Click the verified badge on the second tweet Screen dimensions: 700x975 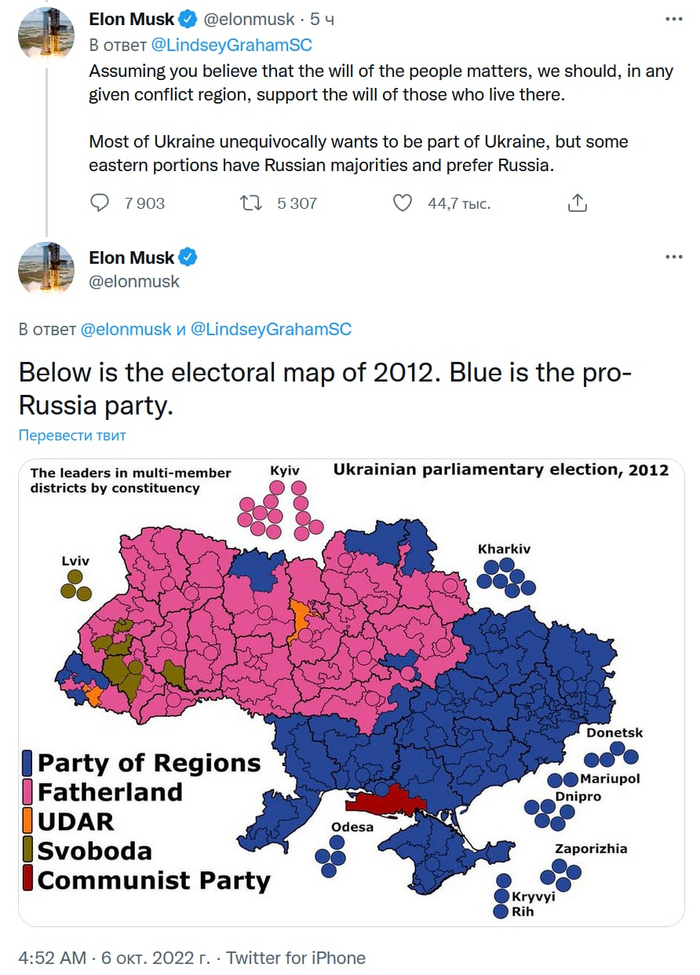click(186, 257)
